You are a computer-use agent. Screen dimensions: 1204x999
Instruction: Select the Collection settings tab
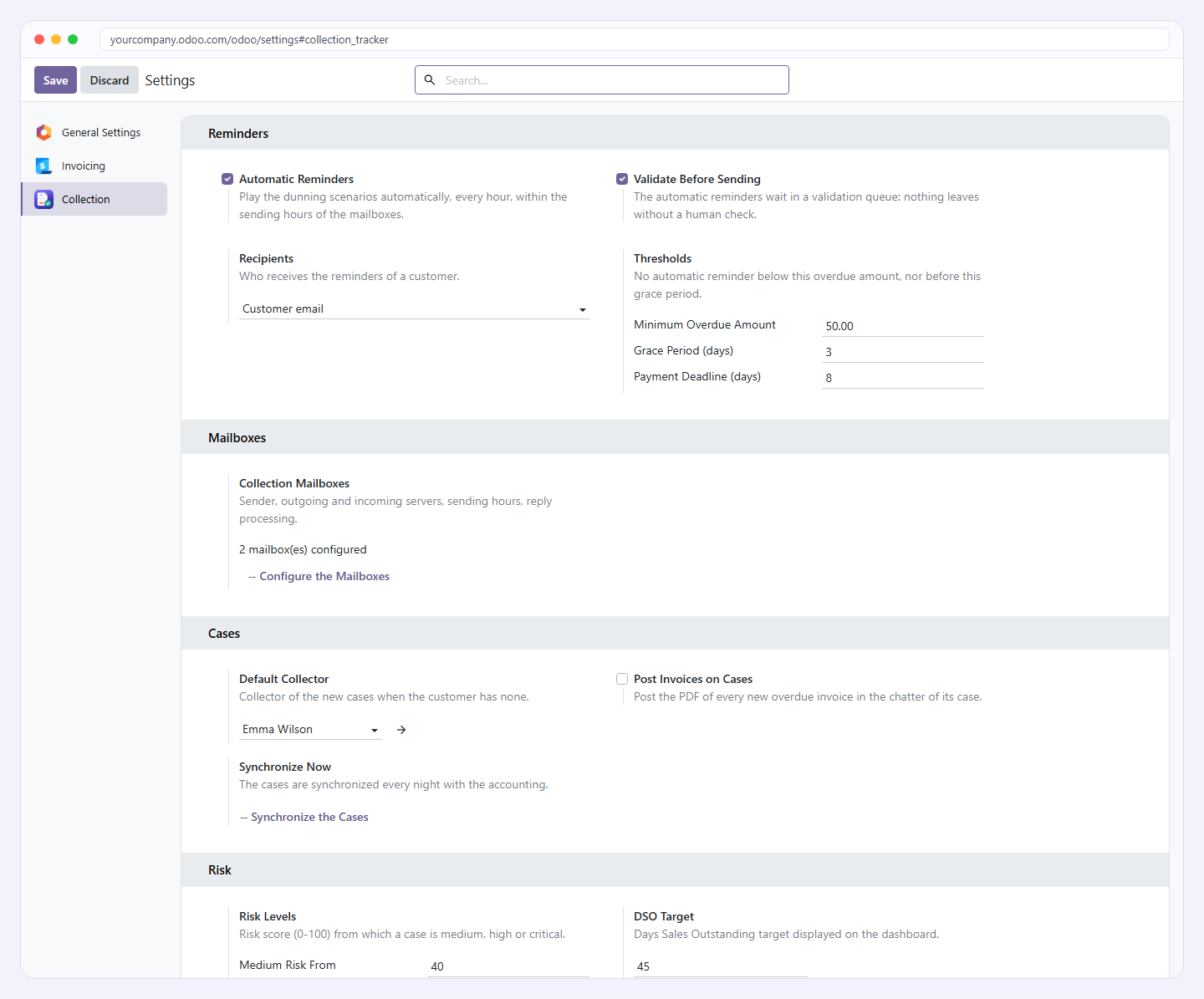coord(94,199)
